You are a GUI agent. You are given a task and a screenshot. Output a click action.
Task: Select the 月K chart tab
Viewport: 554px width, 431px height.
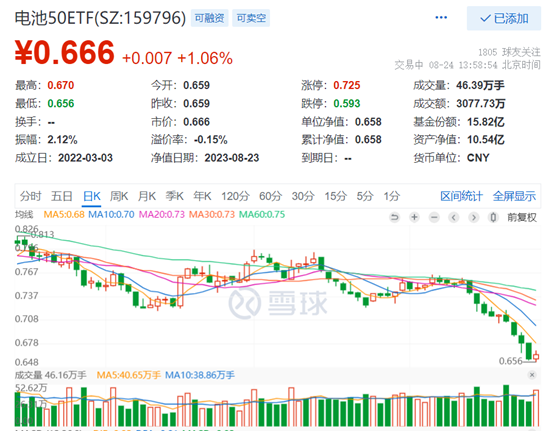click(147, 196)
